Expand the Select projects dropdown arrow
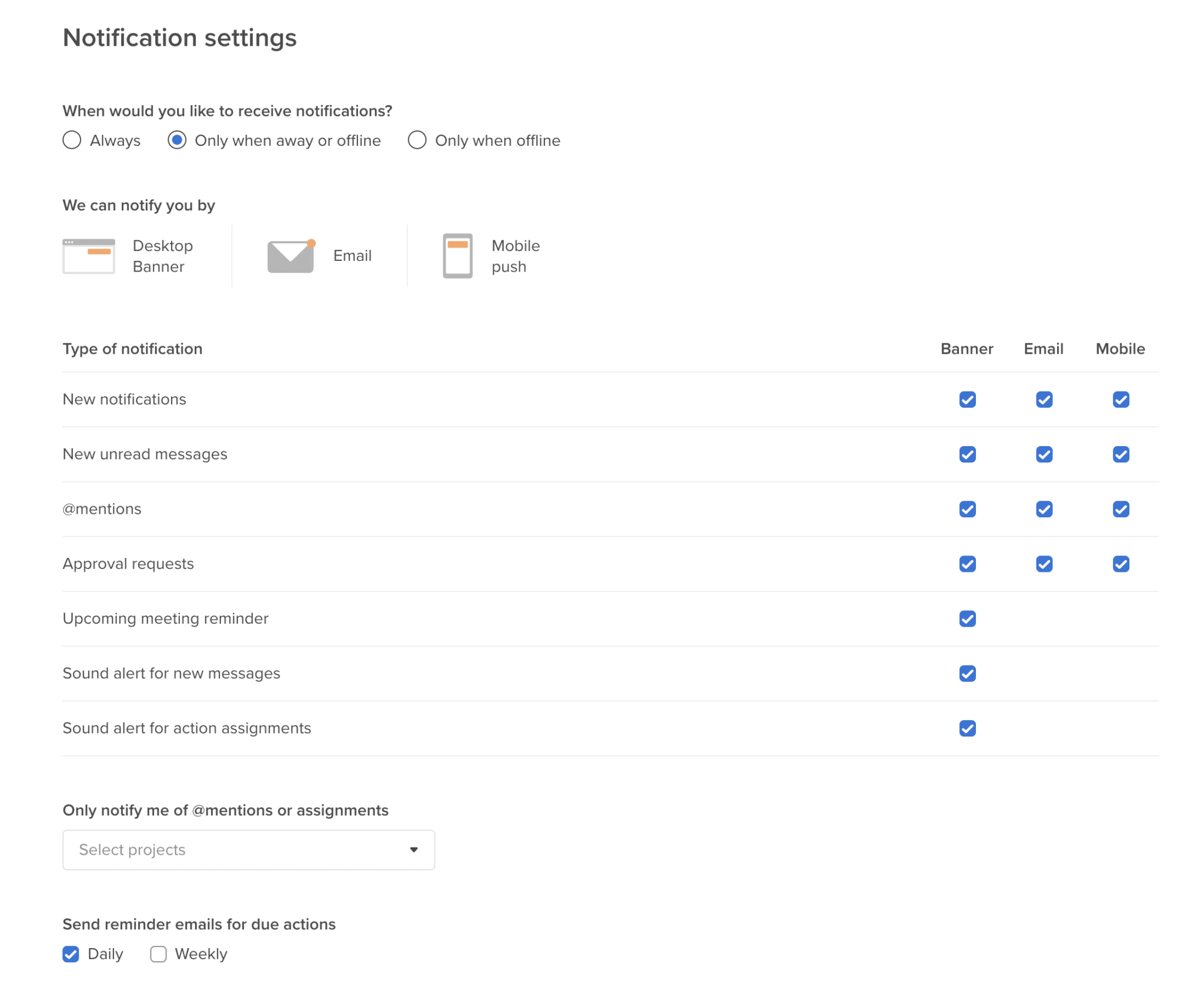This screenshot has width=1204, height=981. click(414, 849)
